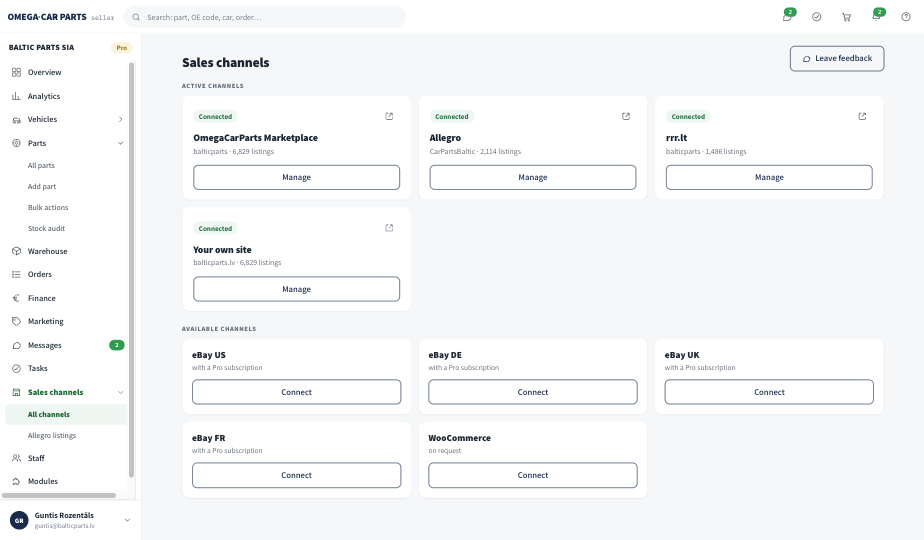The height and width of the screenshot is (540, 924).
Task: Open Your own site external link icon
Action: [389, 228]
